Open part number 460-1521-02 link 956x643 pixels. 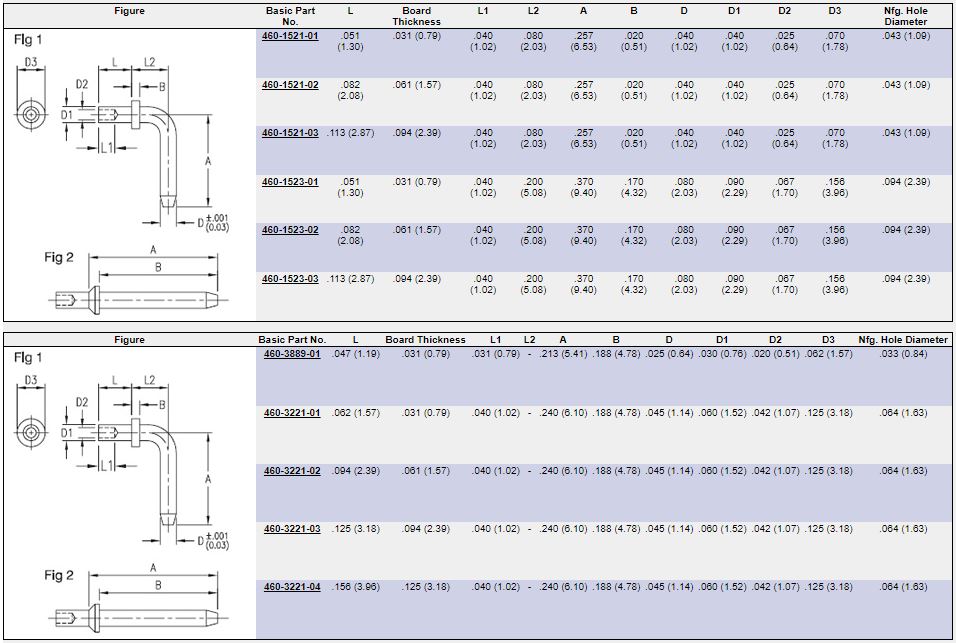click(290, 85)
